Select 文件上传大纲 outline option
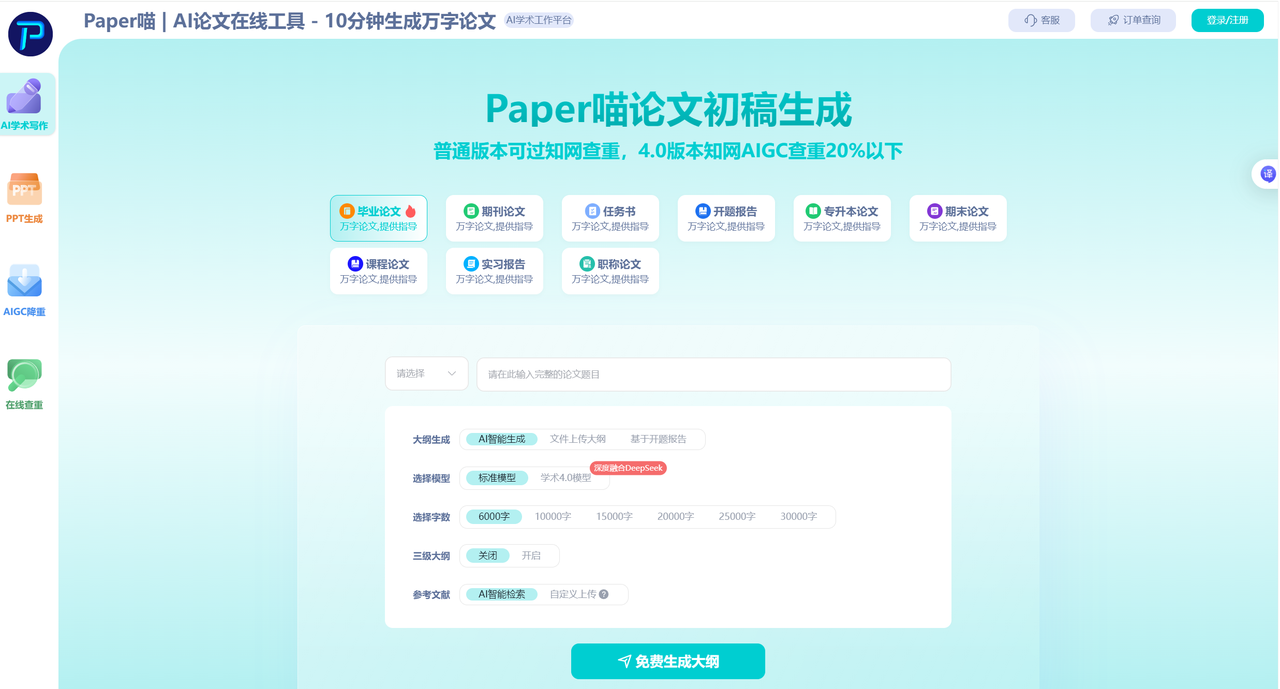 578,439
